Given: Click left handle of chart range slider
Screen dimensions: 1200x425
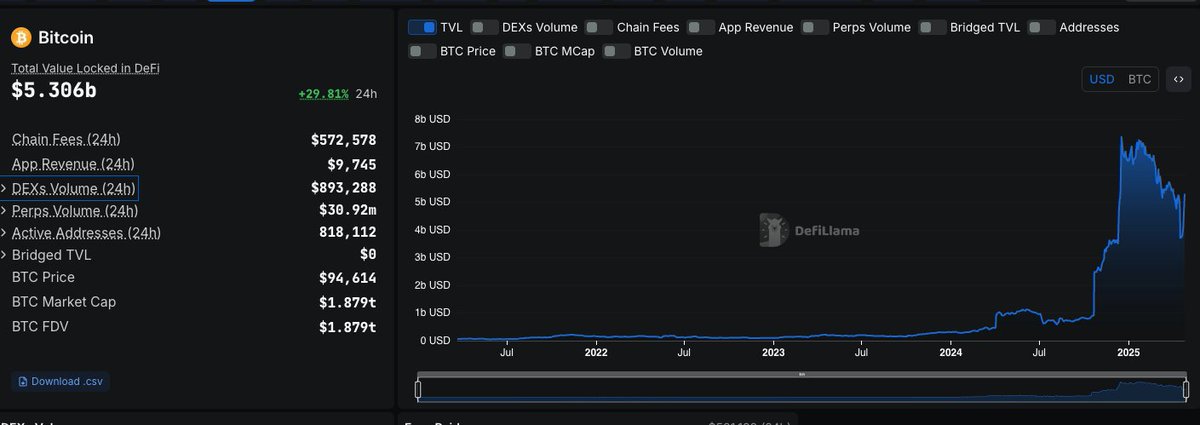Looking at the screenshot, I should (x=419, y=389).
